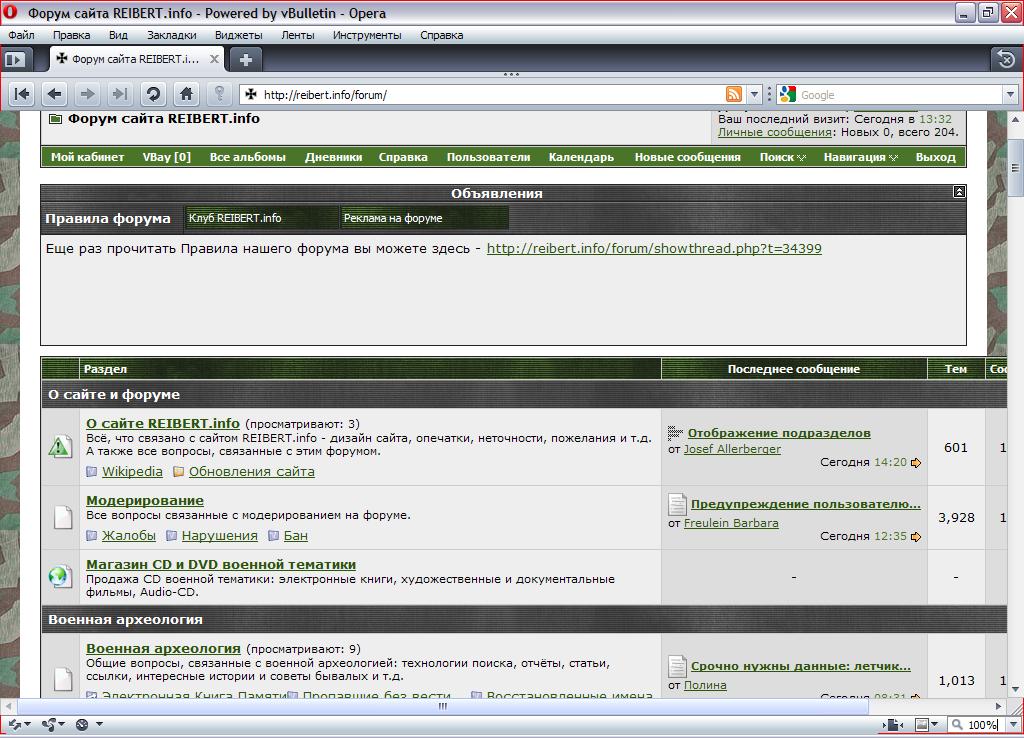Switch to the Клуб REIBERT.info tab
This screenshot has width=1024, height=738.
[x=261, y=218]
